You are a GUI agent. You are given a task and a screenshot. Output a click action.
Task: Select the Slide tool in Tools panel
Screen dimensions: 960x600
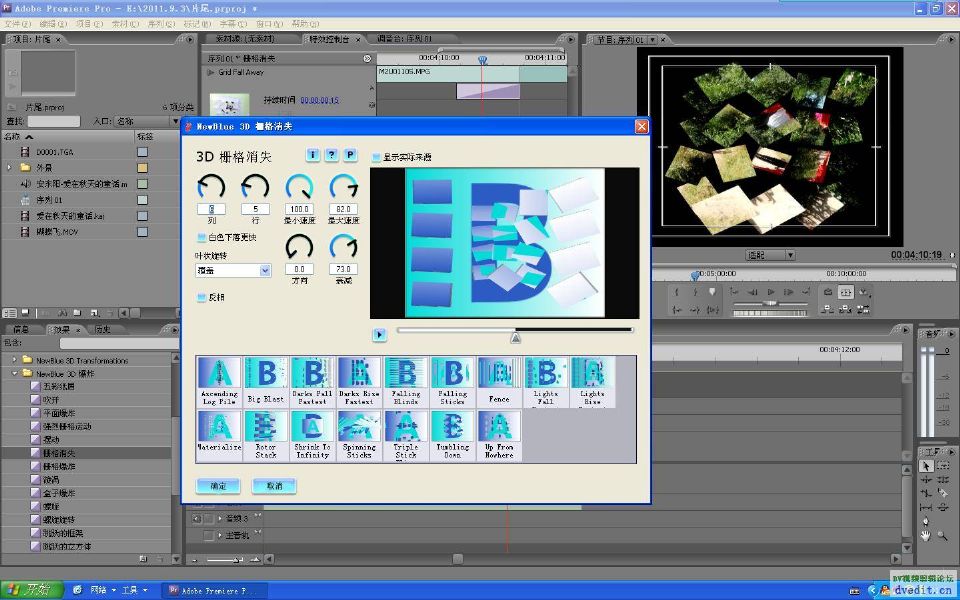pos(943,508)
